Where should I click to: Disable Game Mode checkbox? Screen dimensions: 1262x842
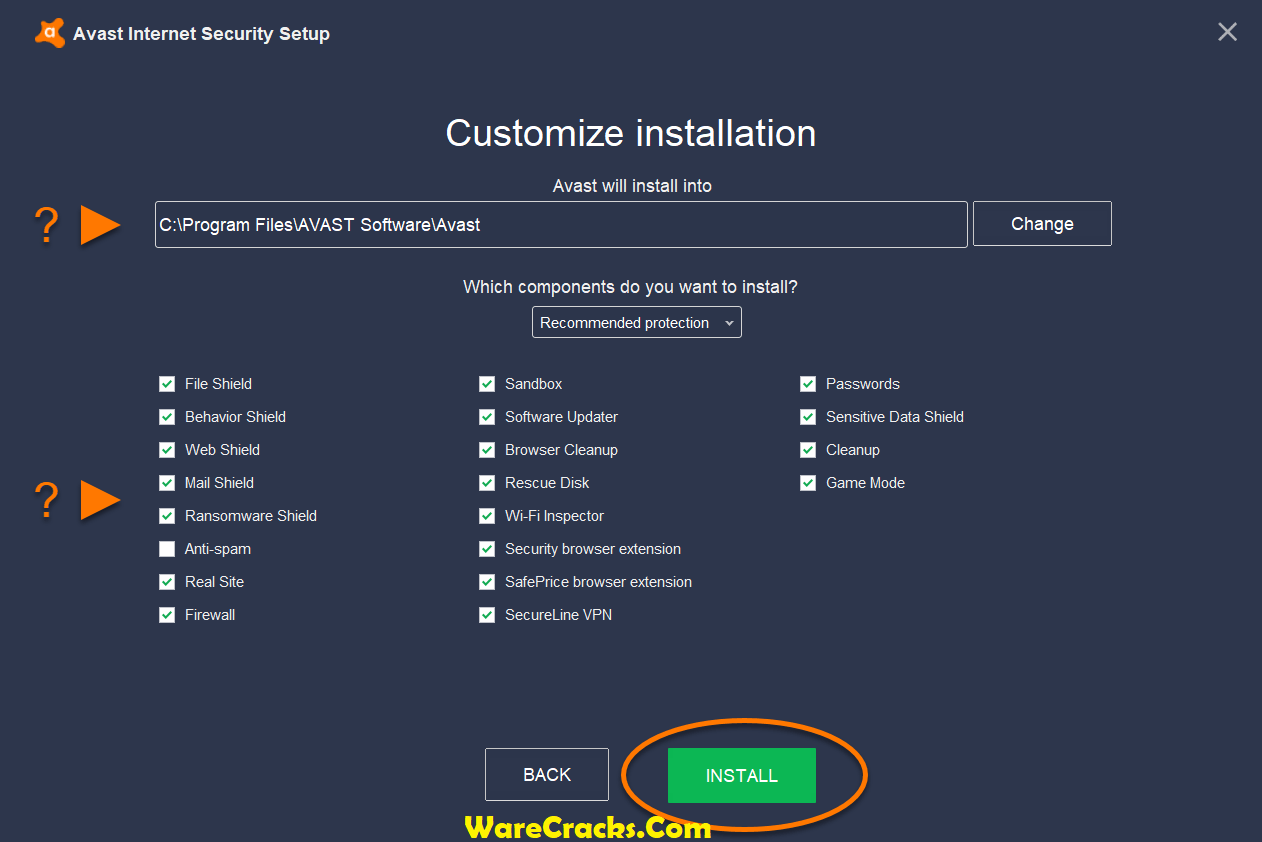pos(808,483)
